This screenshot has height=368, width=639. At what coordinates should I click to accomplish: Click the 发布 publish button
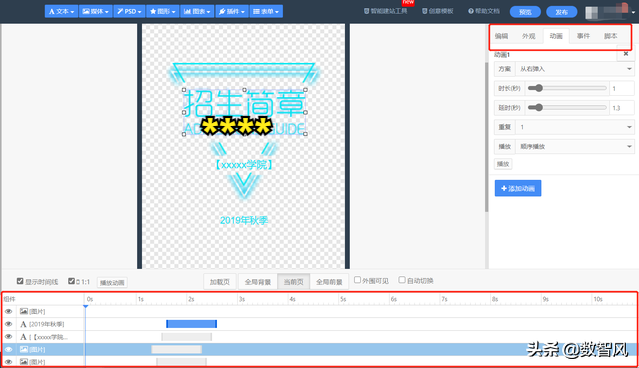pos(562,12)
